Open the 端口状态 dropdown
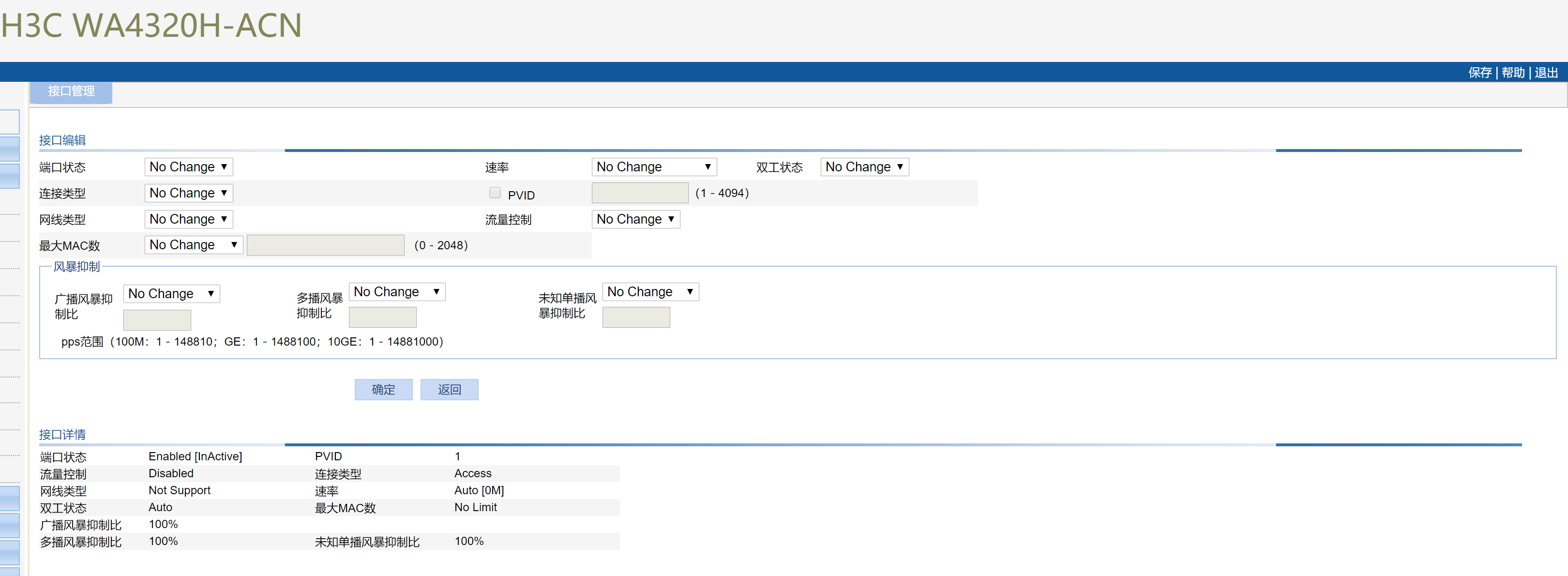 [188, 167]
